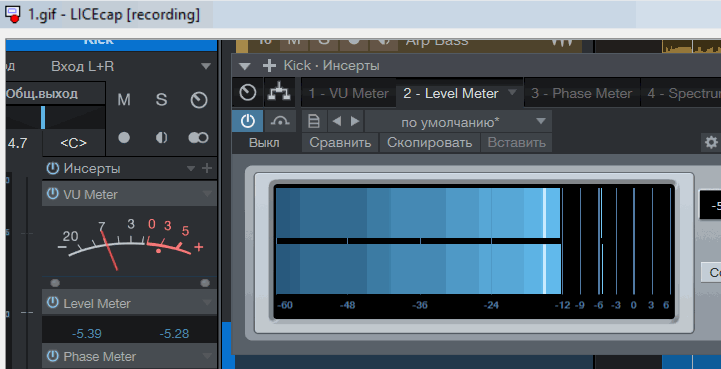Image resolution: width=721 pixels, height=369 pixels.
Task: Toggle power for all Инсерты
Action: tap(53, 168)
